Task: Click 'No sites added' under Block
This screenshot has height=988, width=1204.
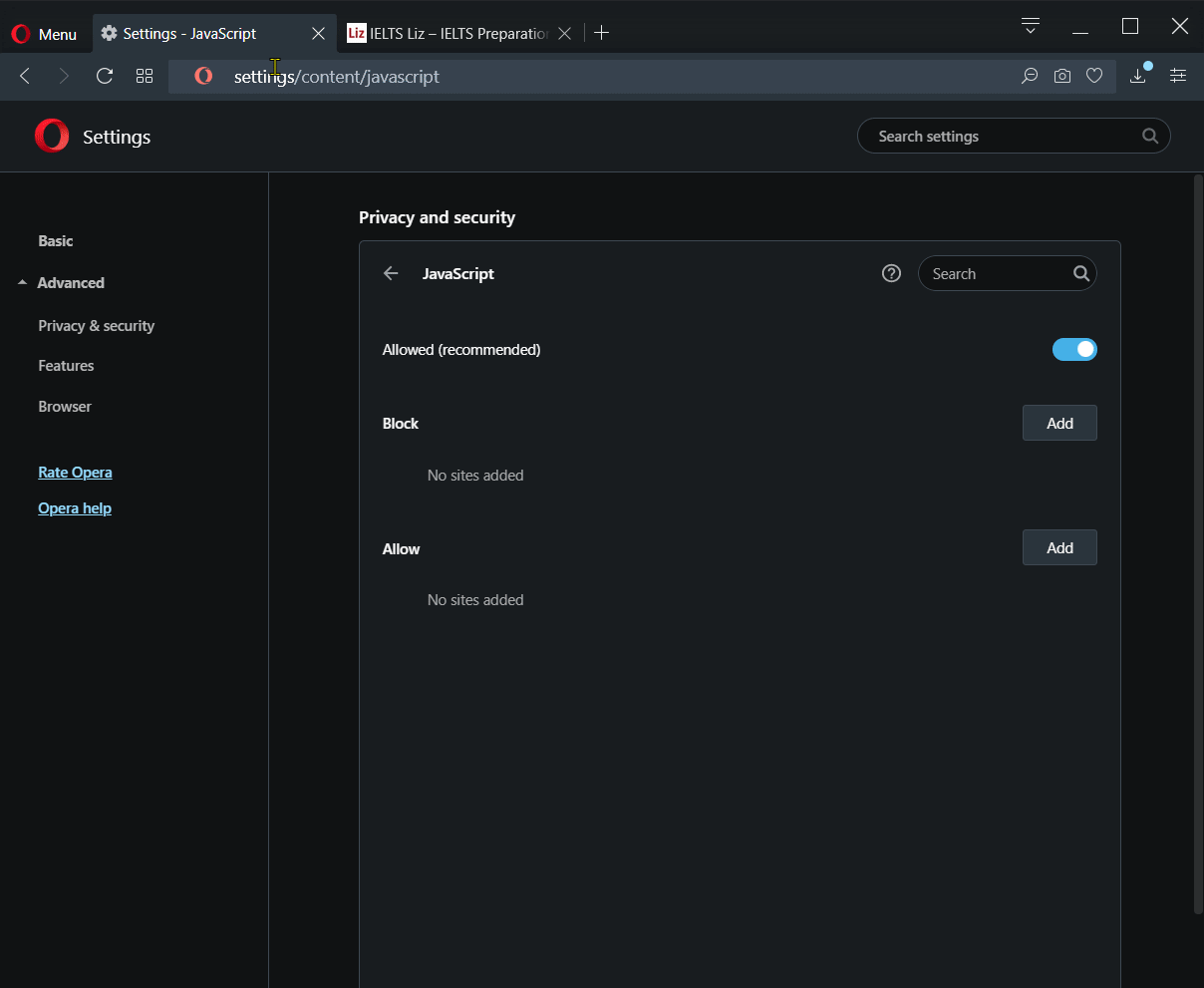Action: (475, 476)
